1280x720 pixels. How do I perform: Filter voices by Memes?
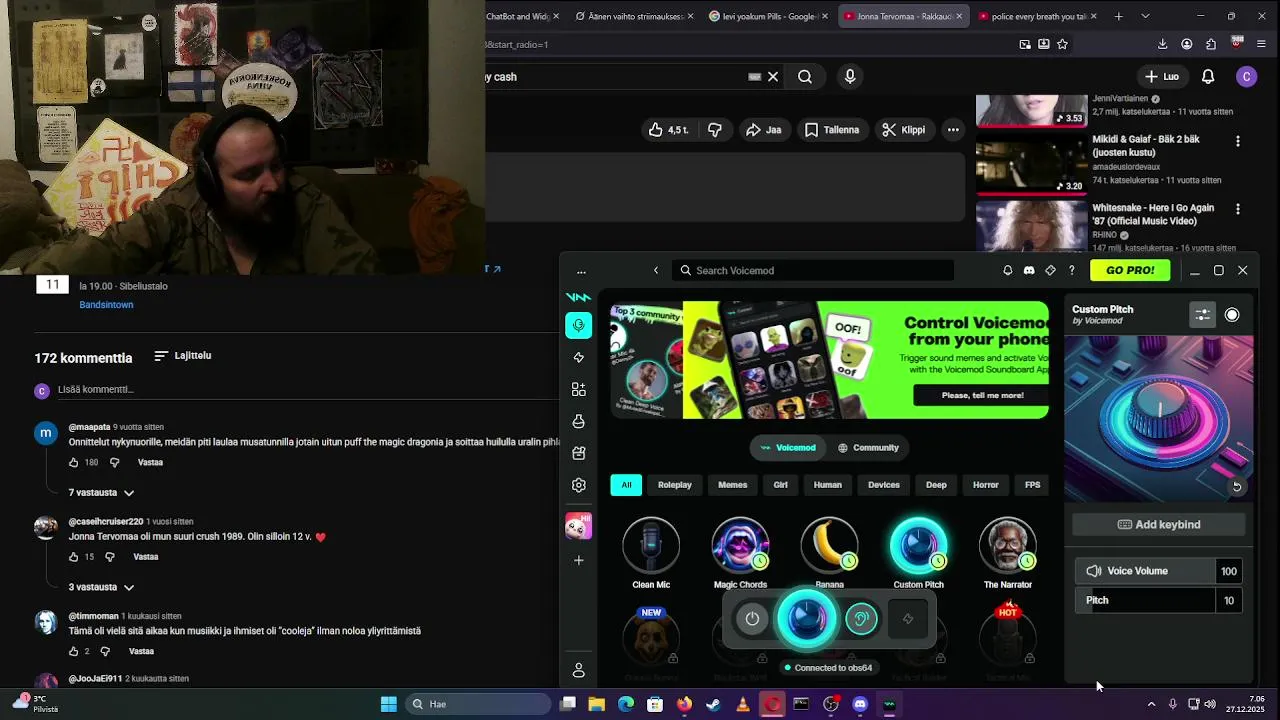[x=732, y=485]
